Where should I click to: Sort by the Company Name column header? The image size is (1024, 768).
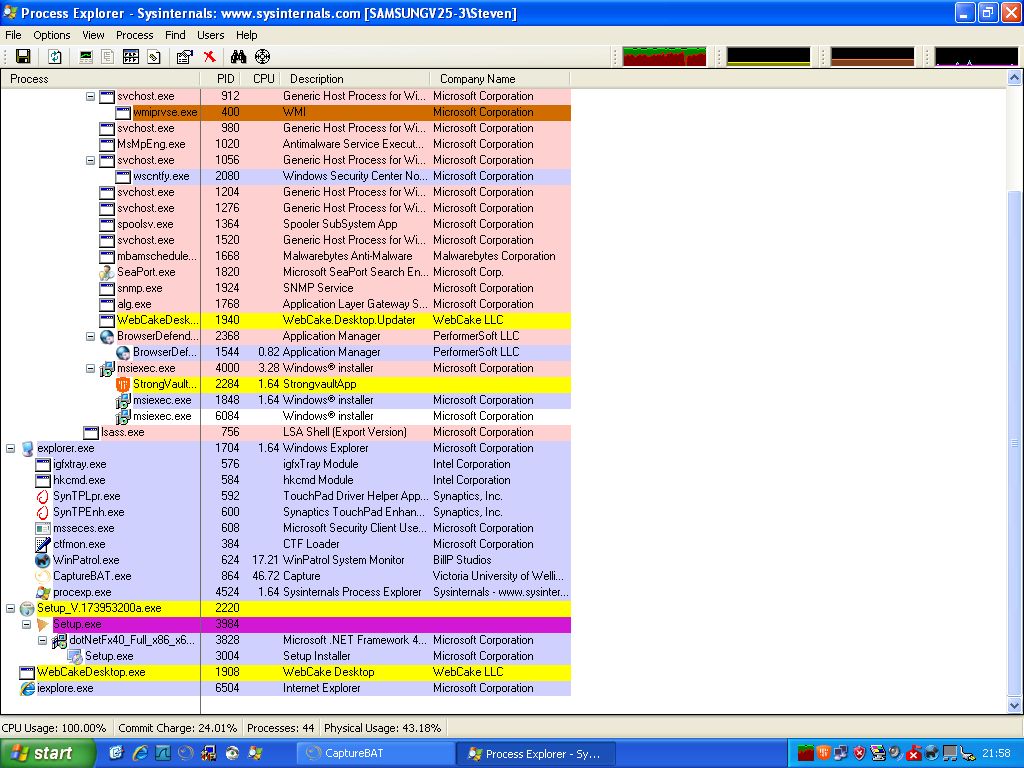[500, 79]
